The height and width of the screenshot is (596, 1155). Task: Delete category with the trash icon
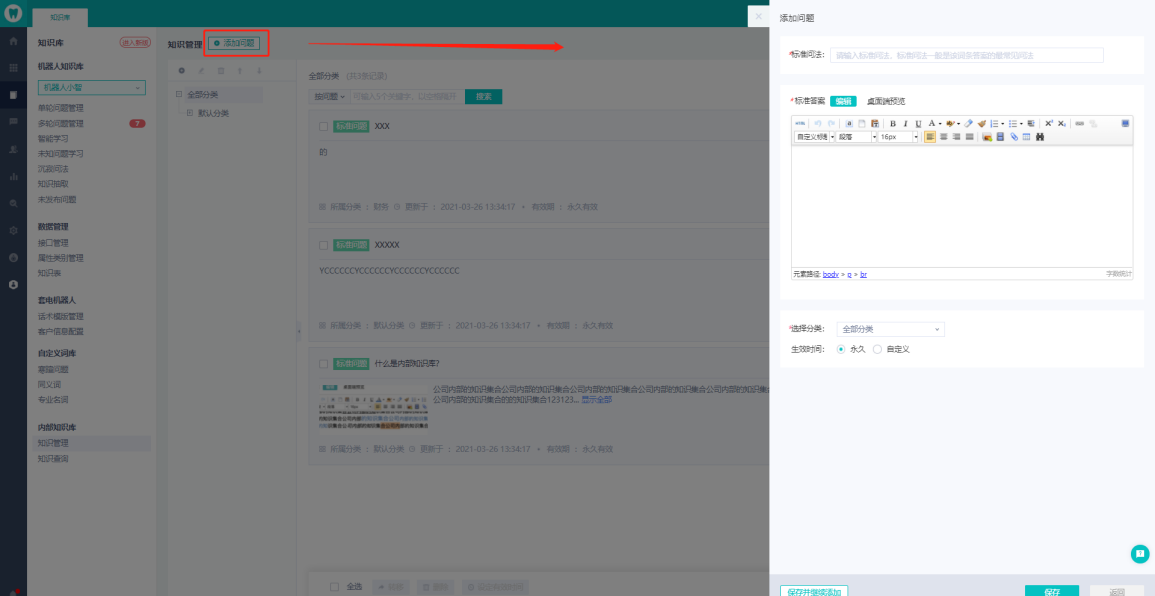click(x=220, y=71)
